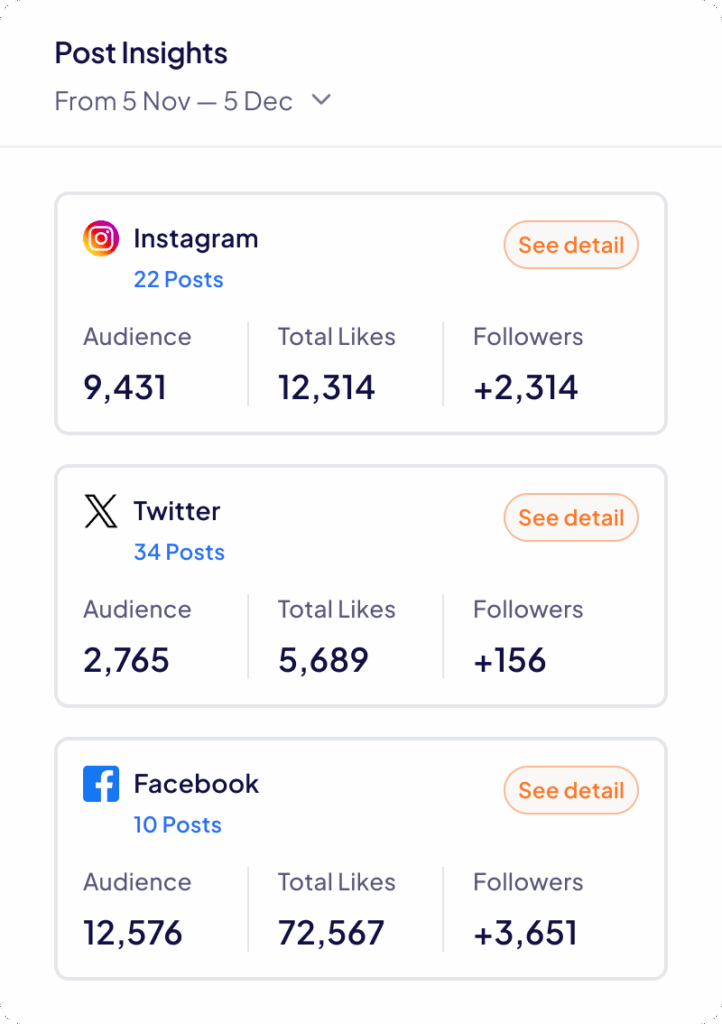Click Facebook followers value +3,651

(526, 933)
